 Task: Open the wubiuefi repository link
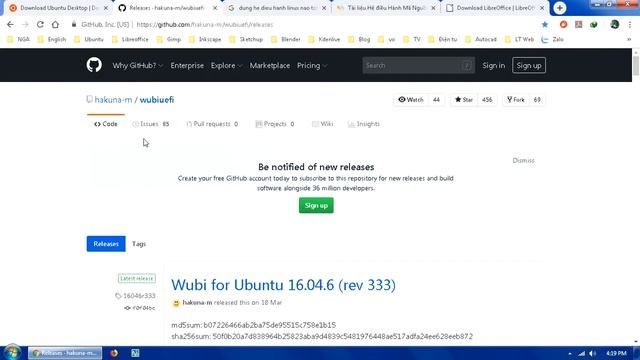[157, 100]
